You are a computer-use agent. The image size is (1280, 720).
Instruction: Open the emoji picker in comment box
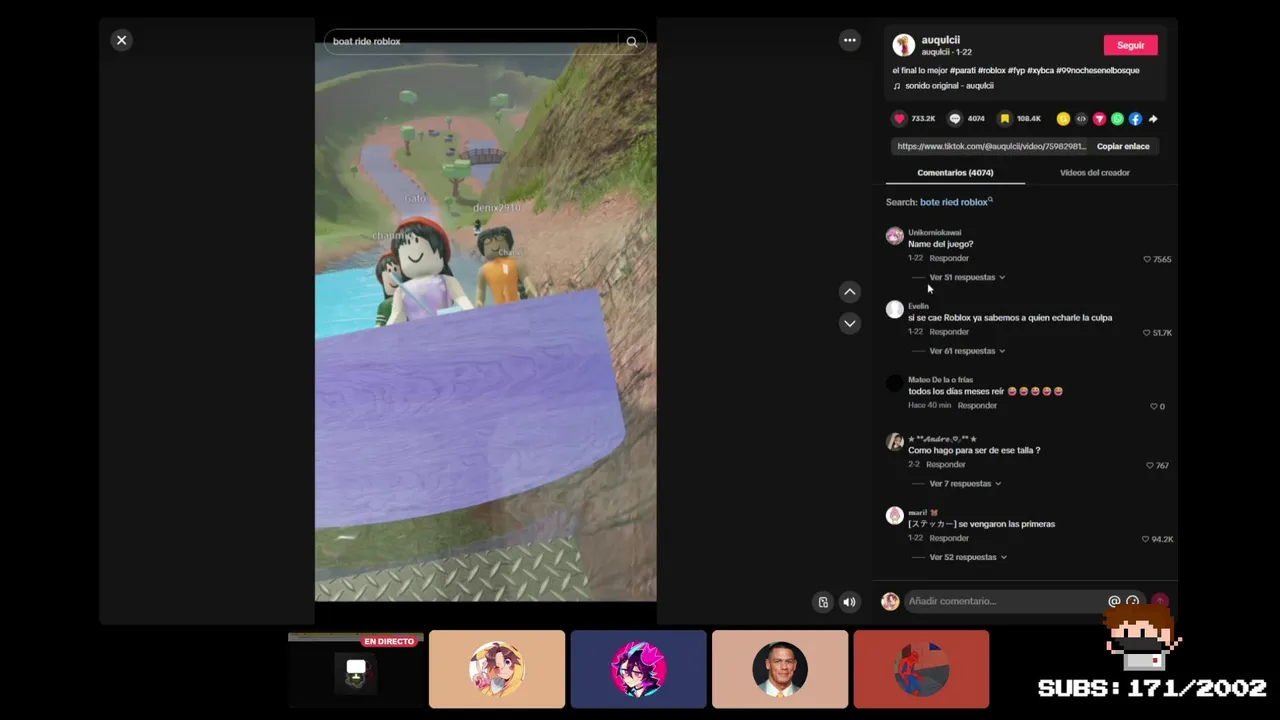(1133, 601)
